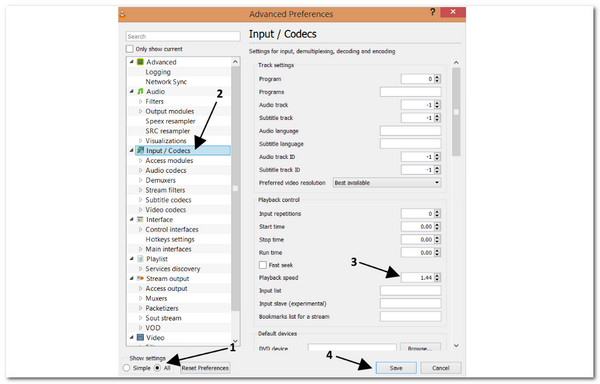
Task: Click the settings panel scroll down arrow
Action: click(456, 345)
